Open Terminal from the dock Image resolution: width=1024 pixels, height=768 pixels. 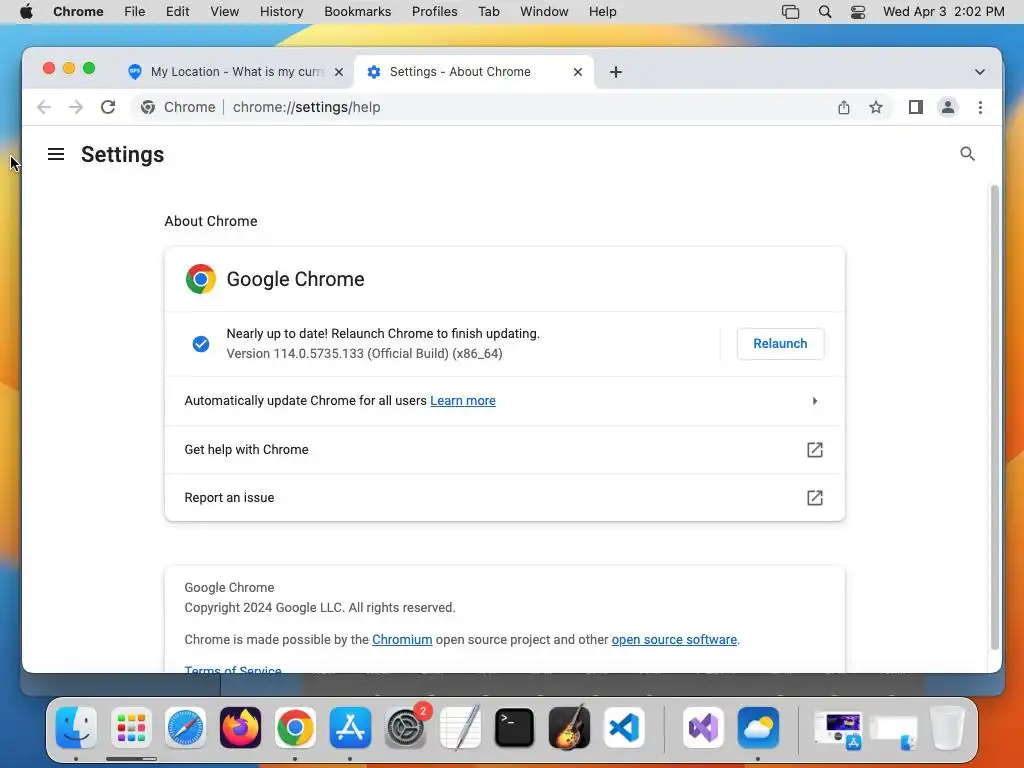click(x=515, y=727)
